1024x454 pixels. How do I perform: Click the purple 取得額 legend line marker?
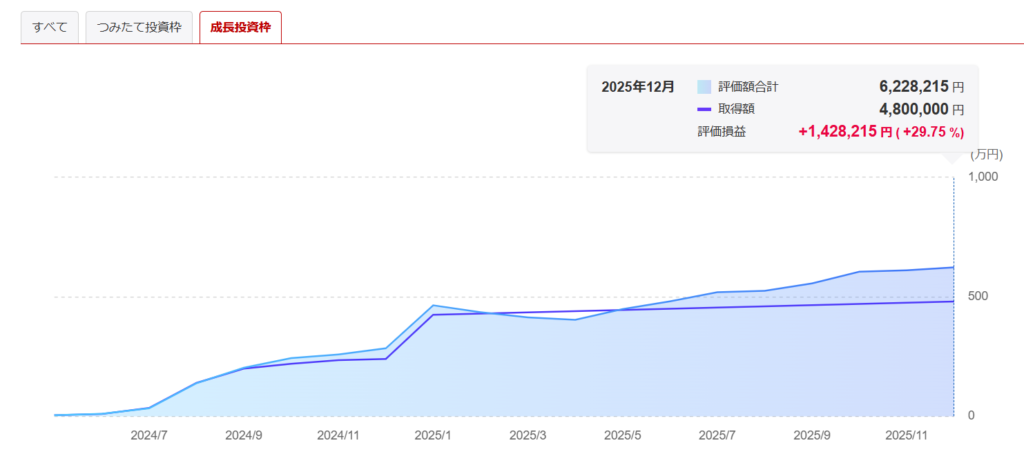pos(704,109)
